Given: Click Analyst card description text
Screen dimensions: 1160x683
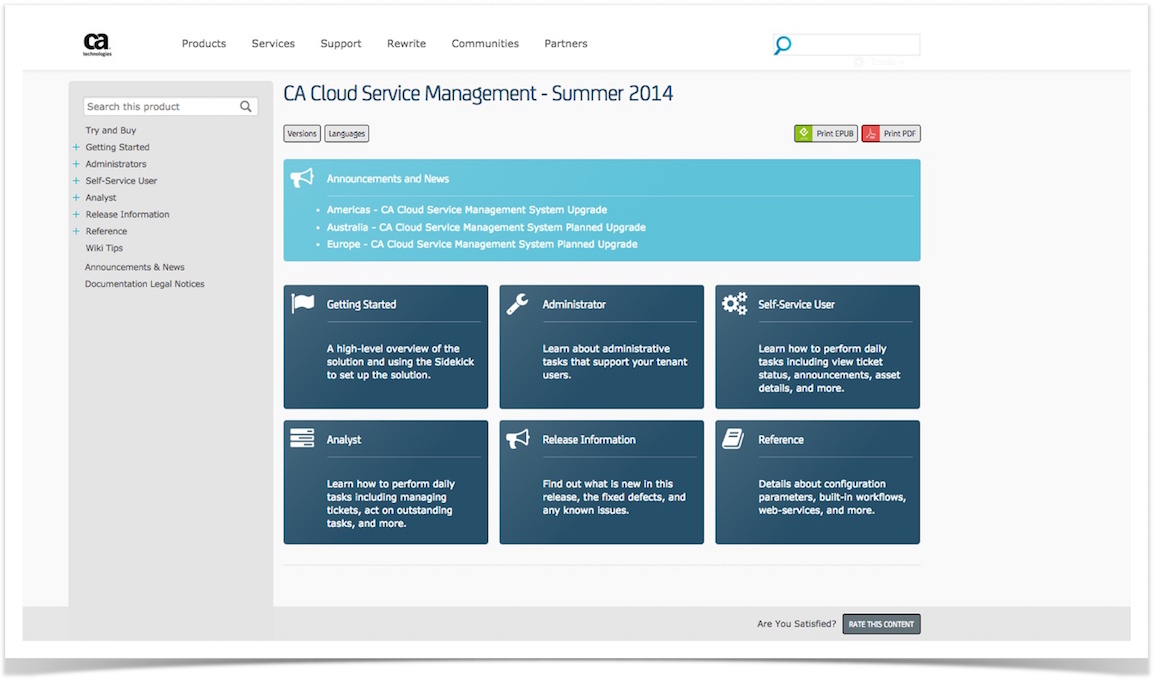Looking at the screenshot, I should 391,503.
